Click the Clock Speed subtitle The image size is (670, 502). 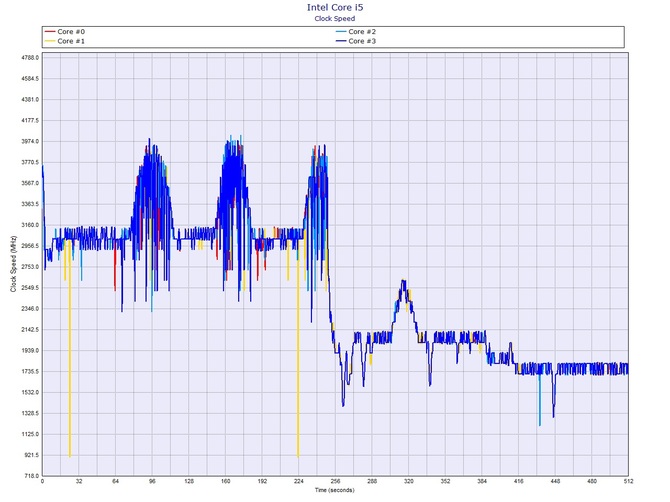335,18
